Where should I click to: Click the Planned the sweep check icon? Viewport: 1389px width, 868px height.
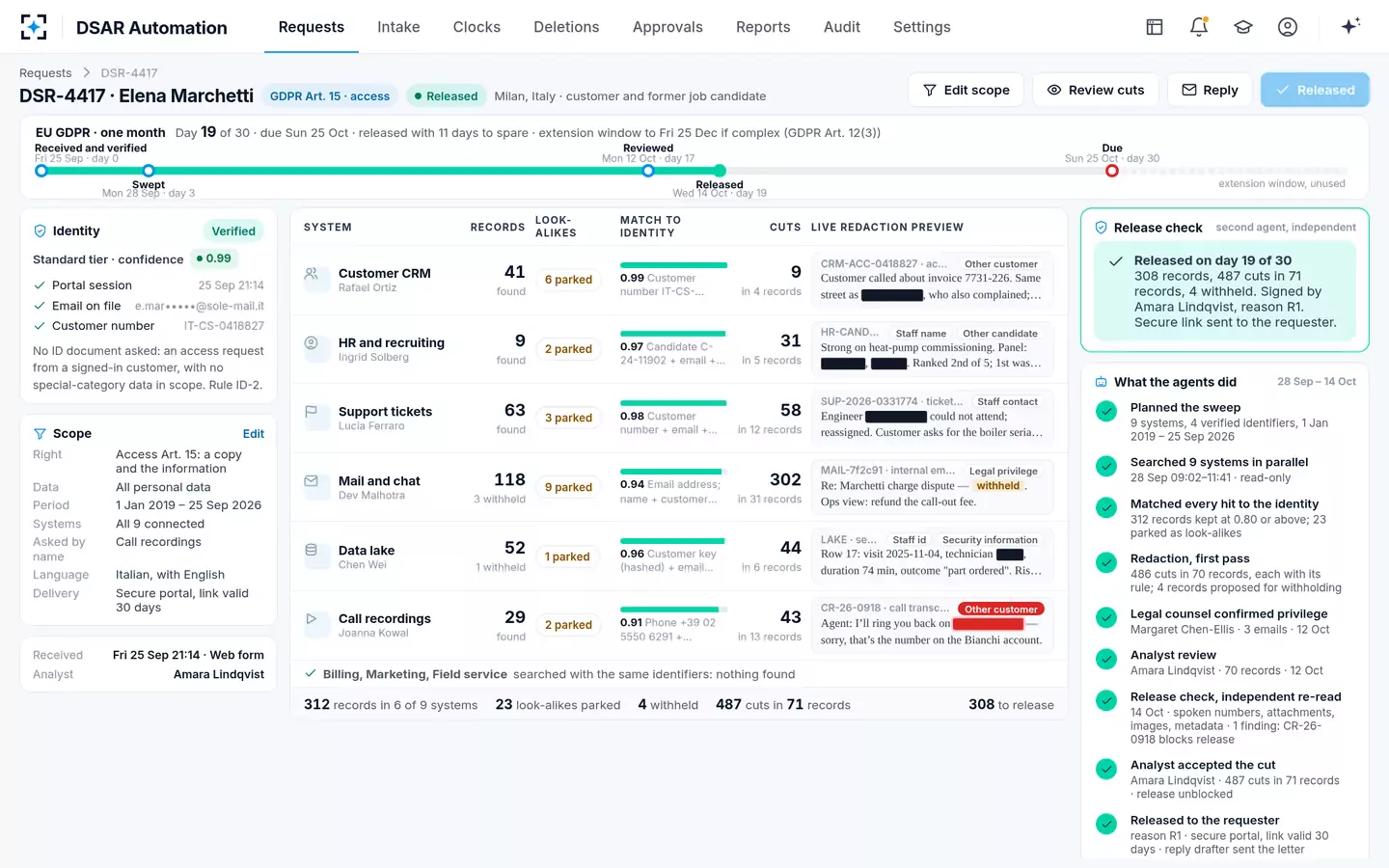1106,412
